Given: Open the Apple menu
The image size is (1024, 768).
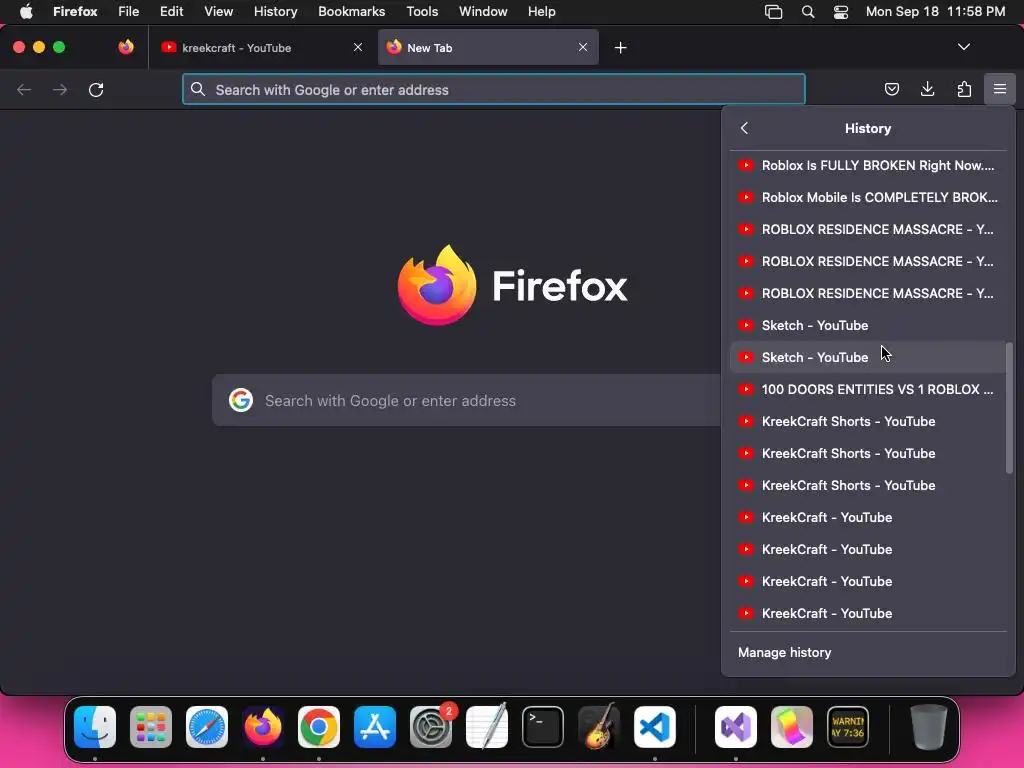Looking at the screenshot, I should click(x=26, y=12).
